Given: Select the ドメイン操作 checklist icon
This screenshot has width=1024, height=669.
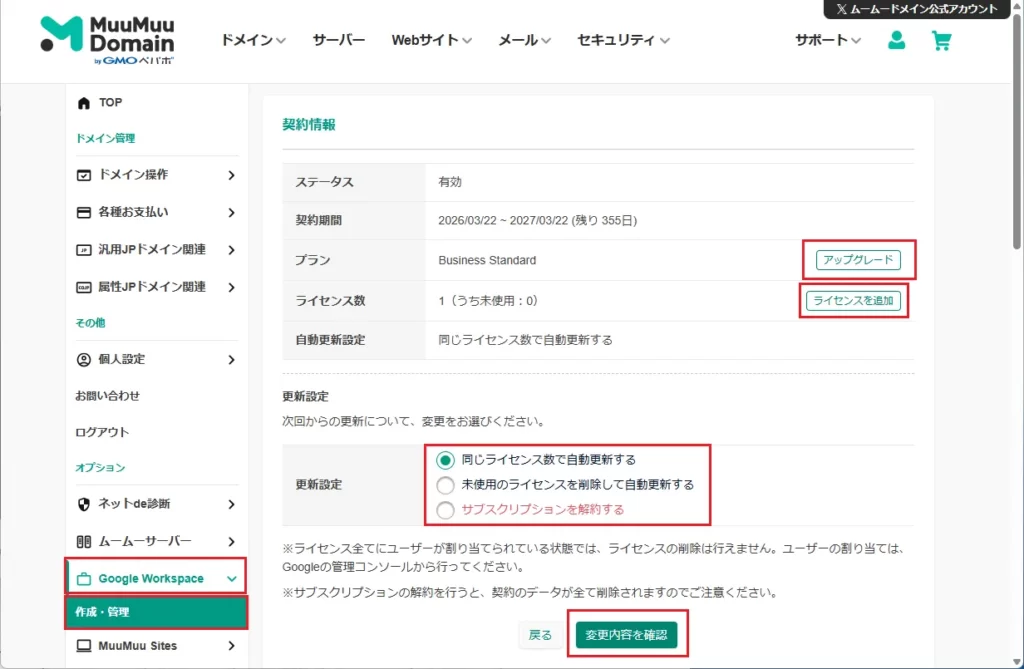Looking at the screenshot, I should (84, 175).
